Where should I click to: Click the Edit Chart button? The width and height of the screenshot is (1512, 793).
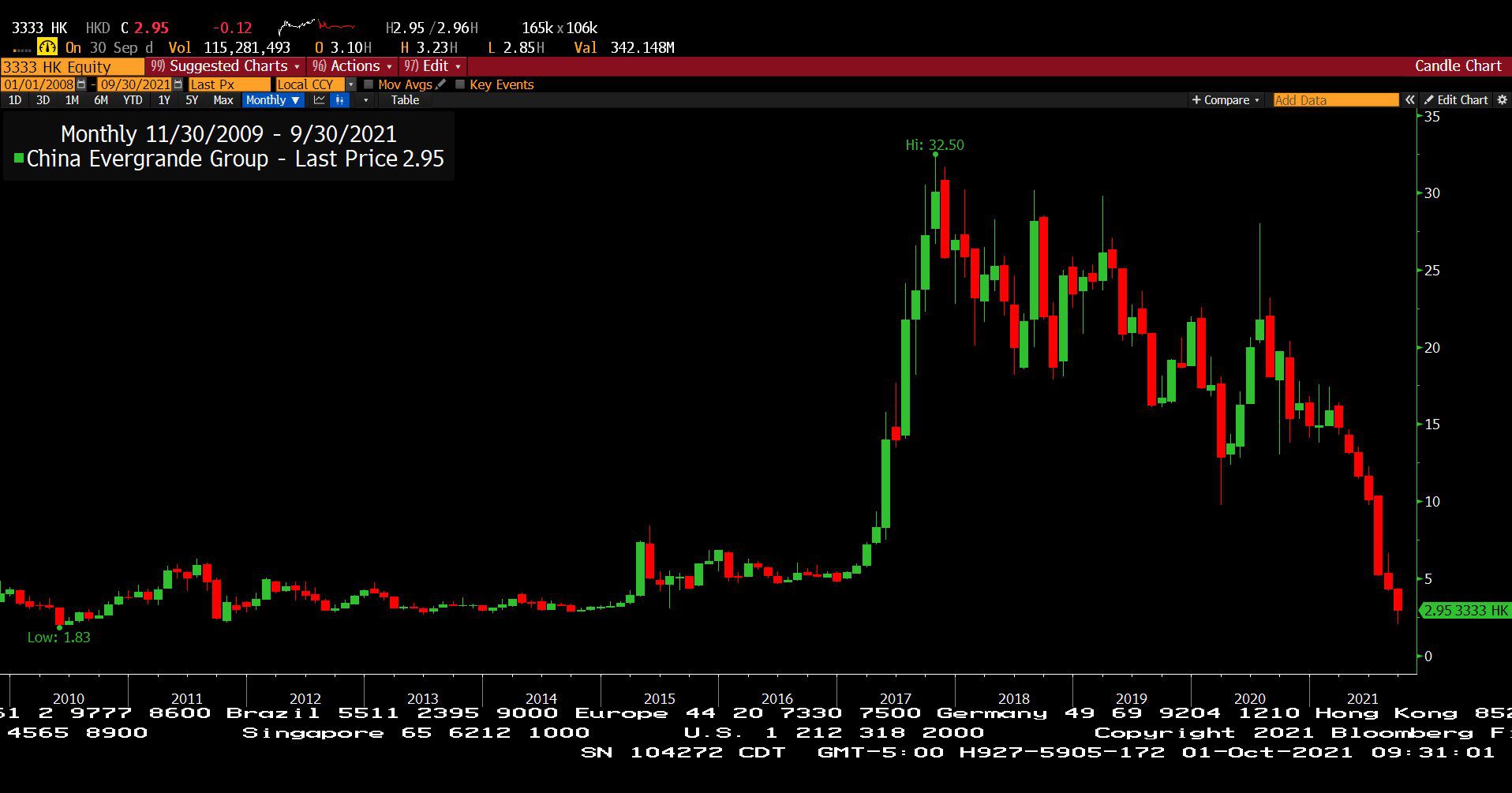tap(1456, 100)
